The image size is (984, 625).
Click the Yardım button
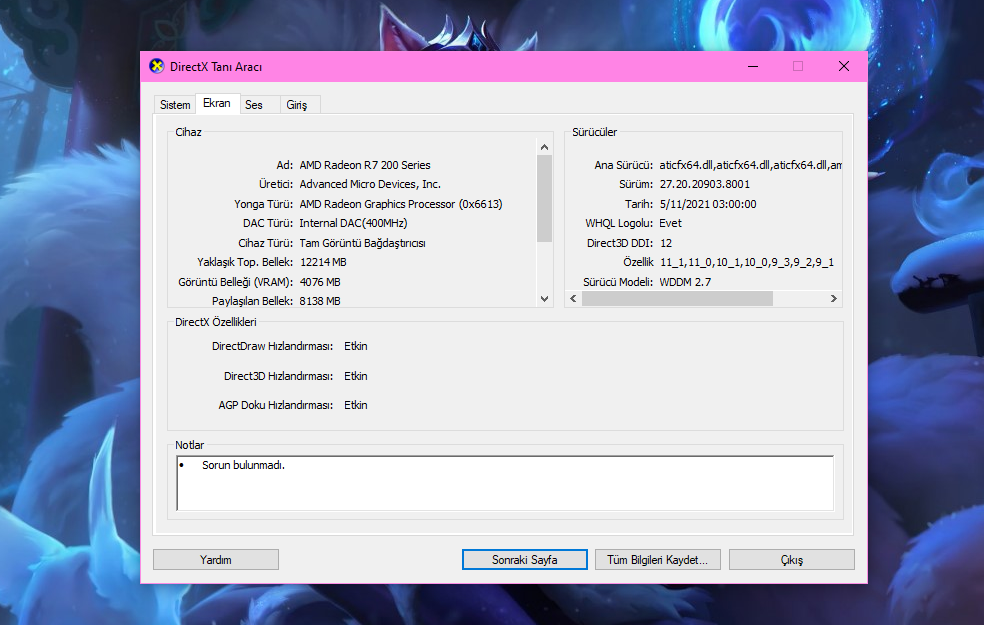point(216,560)
